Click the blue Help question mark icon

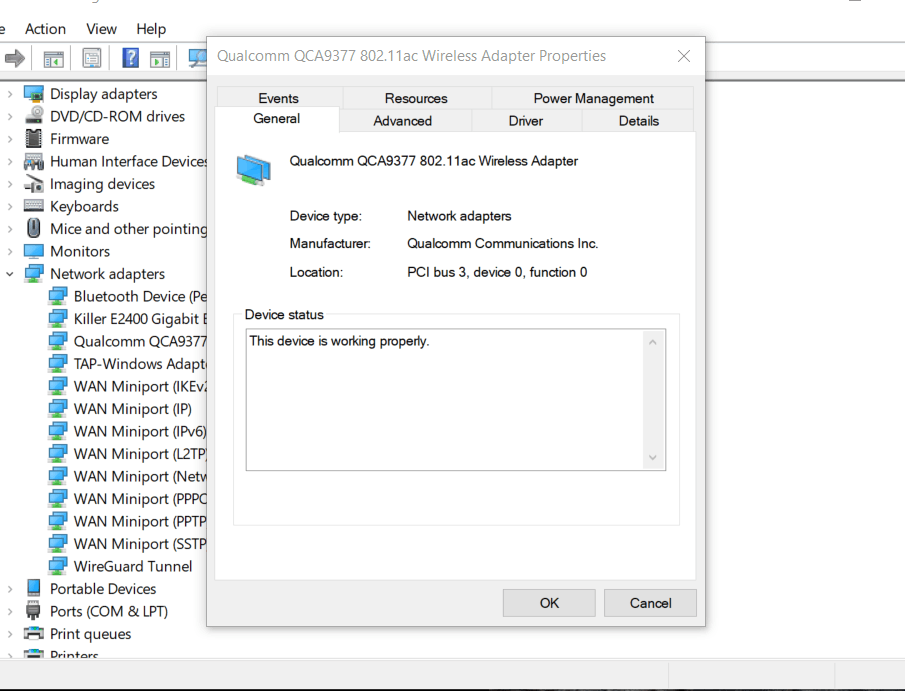[x=131, y=58]
